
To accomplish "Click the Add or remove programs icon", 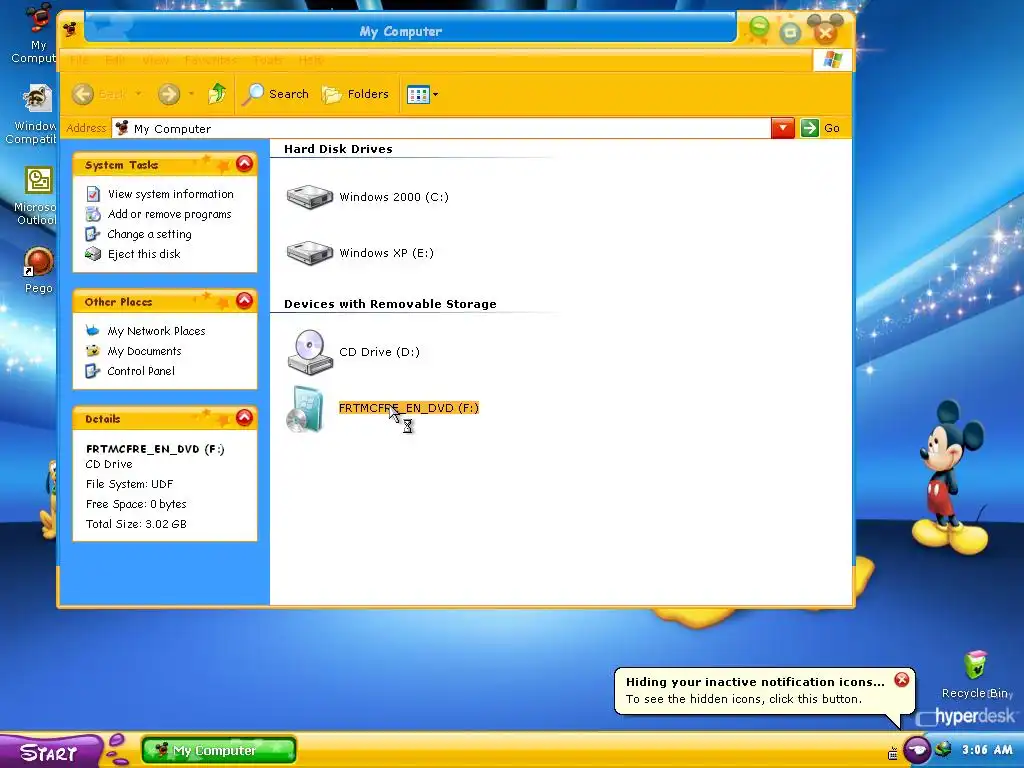I will 93,214.
